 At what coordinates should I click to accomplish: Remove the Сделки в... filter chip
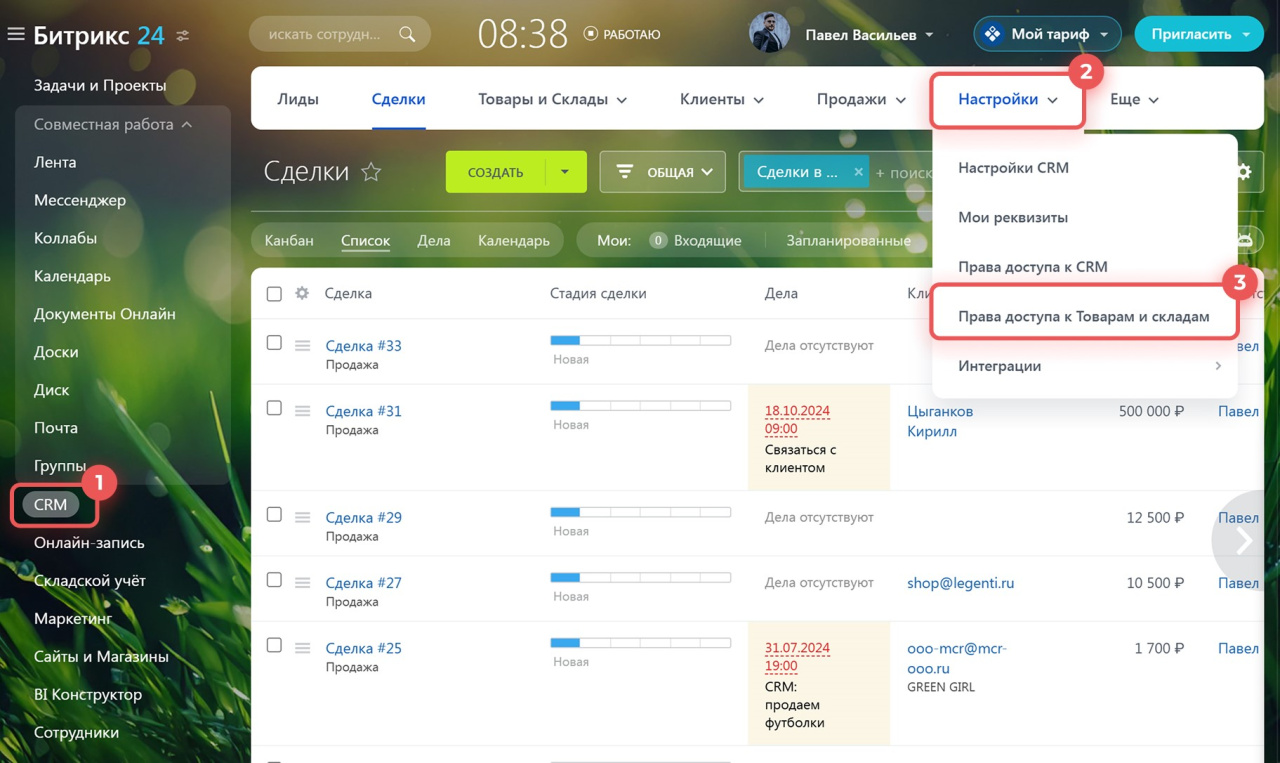[x=858, y=172]
